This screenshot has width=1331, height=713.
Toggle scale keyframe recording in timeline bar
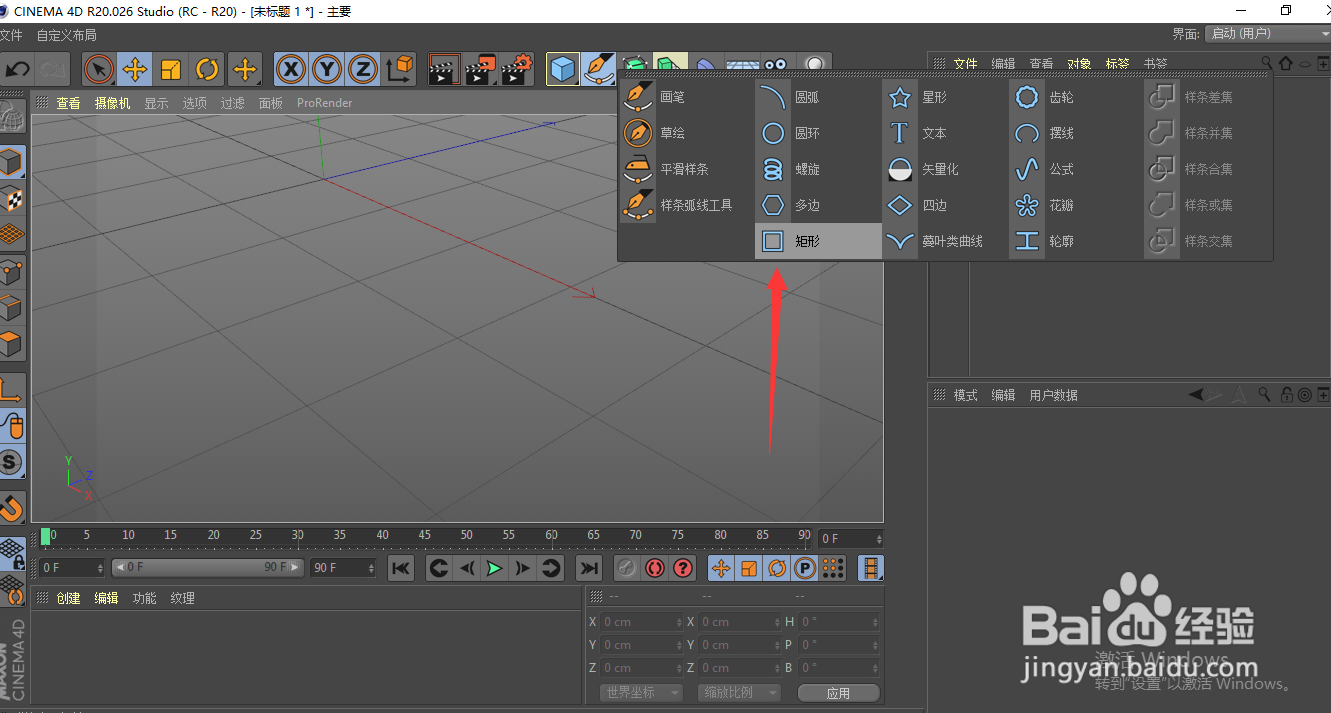pyautogui.click(x=748, y=568)
